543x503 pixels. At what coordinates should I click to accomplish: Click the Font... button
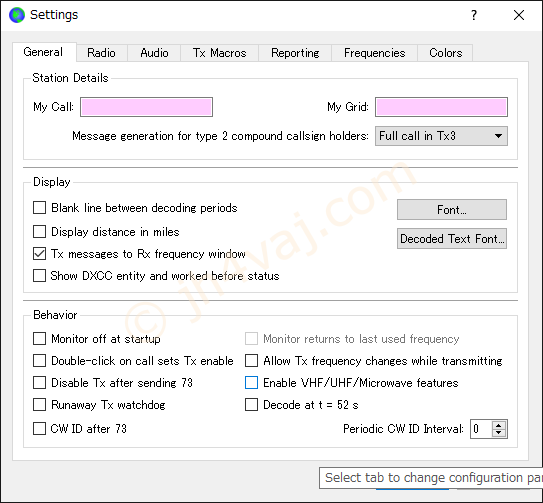[452, 210]
